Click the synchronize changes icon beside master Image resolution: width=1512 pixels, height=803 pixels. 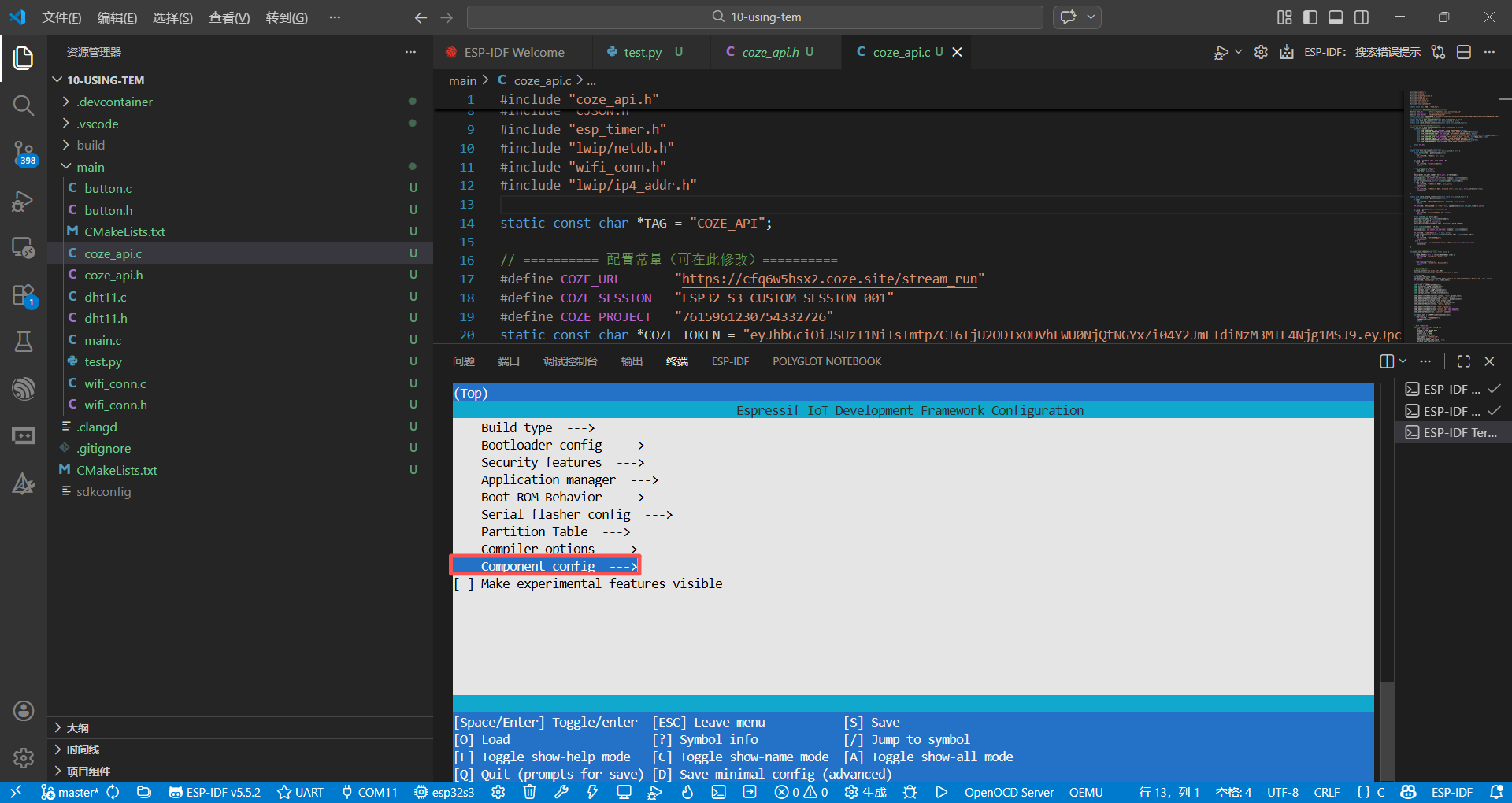[x=113, y=792]
